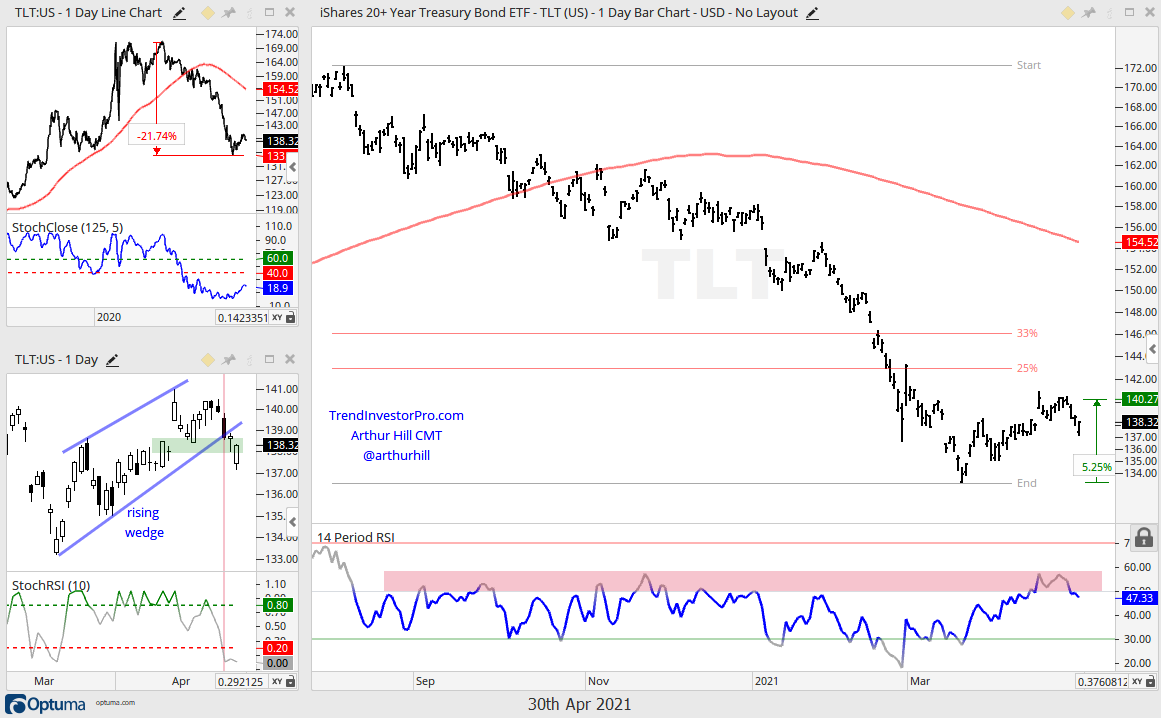
Task: Click the yellow diamond icon on the 1 Day Bar Chart panel
Action: coord(1068,13)
